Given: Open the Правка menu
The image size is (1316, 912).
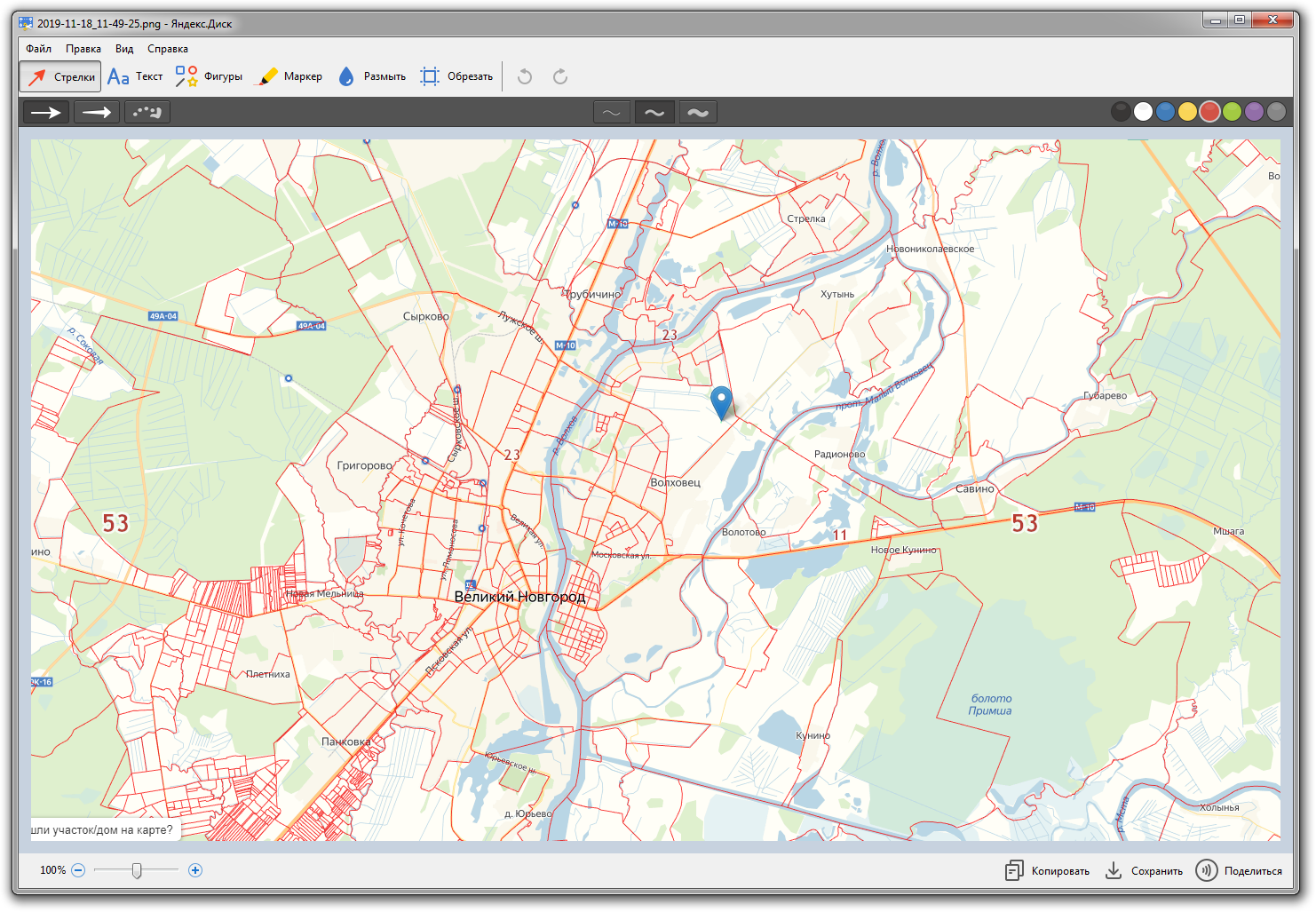Looking at the screenshot, I should 83,49.
